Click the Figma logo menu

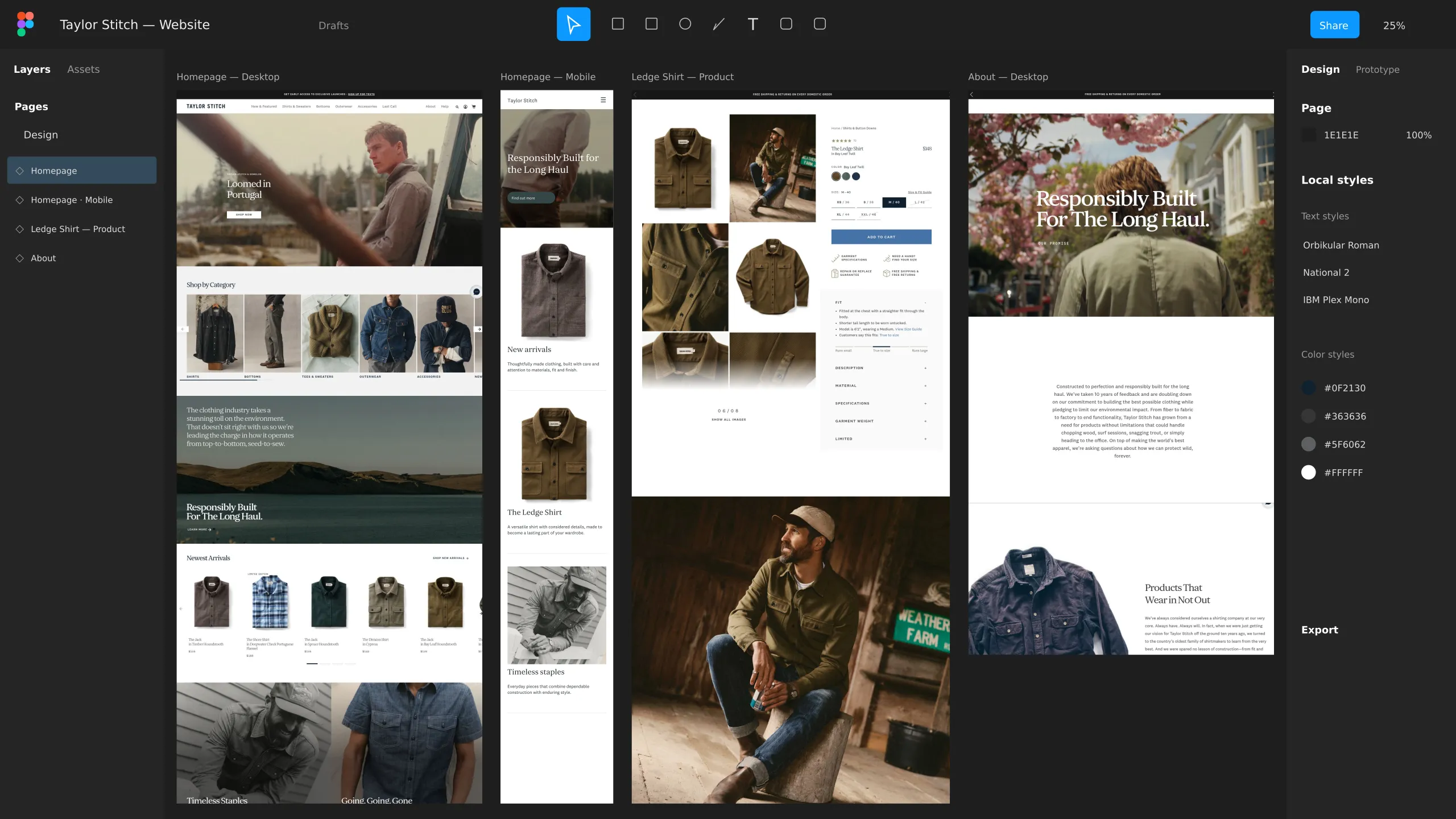[26, 24]
